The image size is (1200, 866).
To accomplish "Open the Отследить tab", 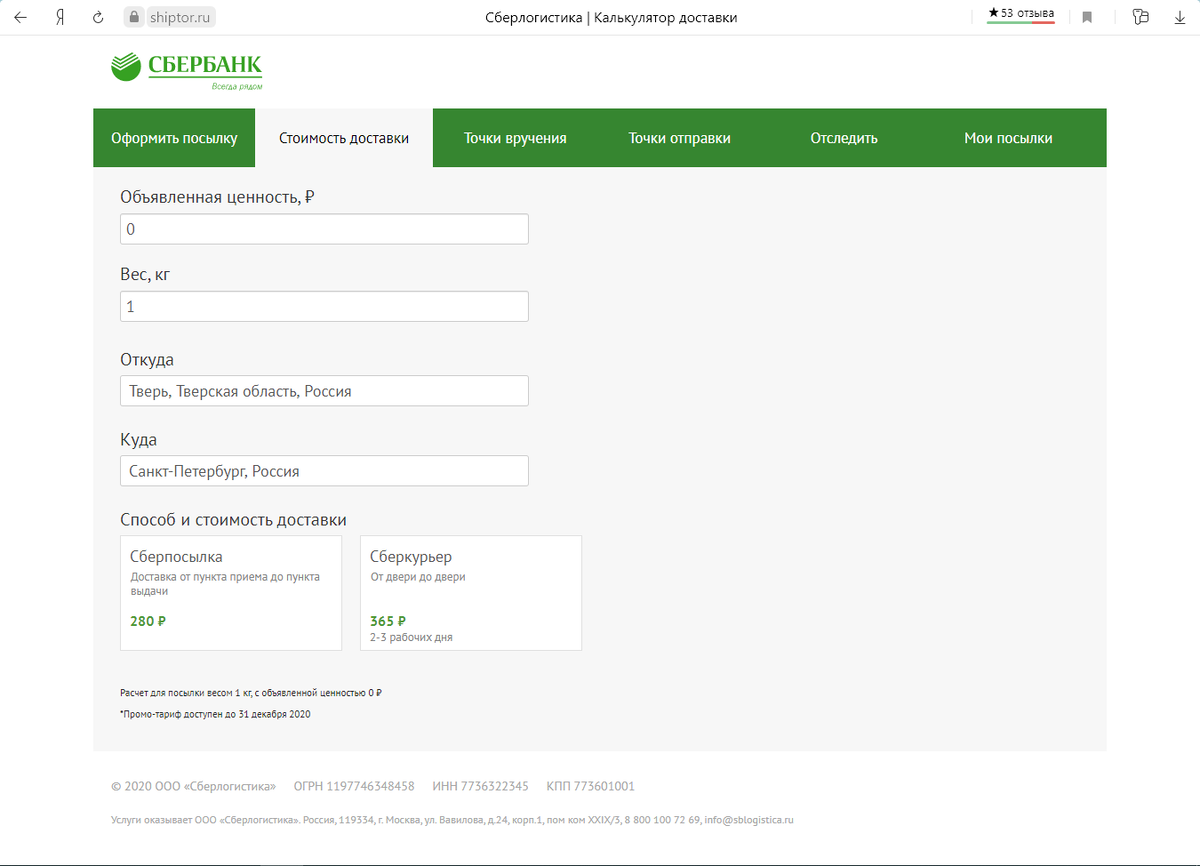I will coord(844,138).
